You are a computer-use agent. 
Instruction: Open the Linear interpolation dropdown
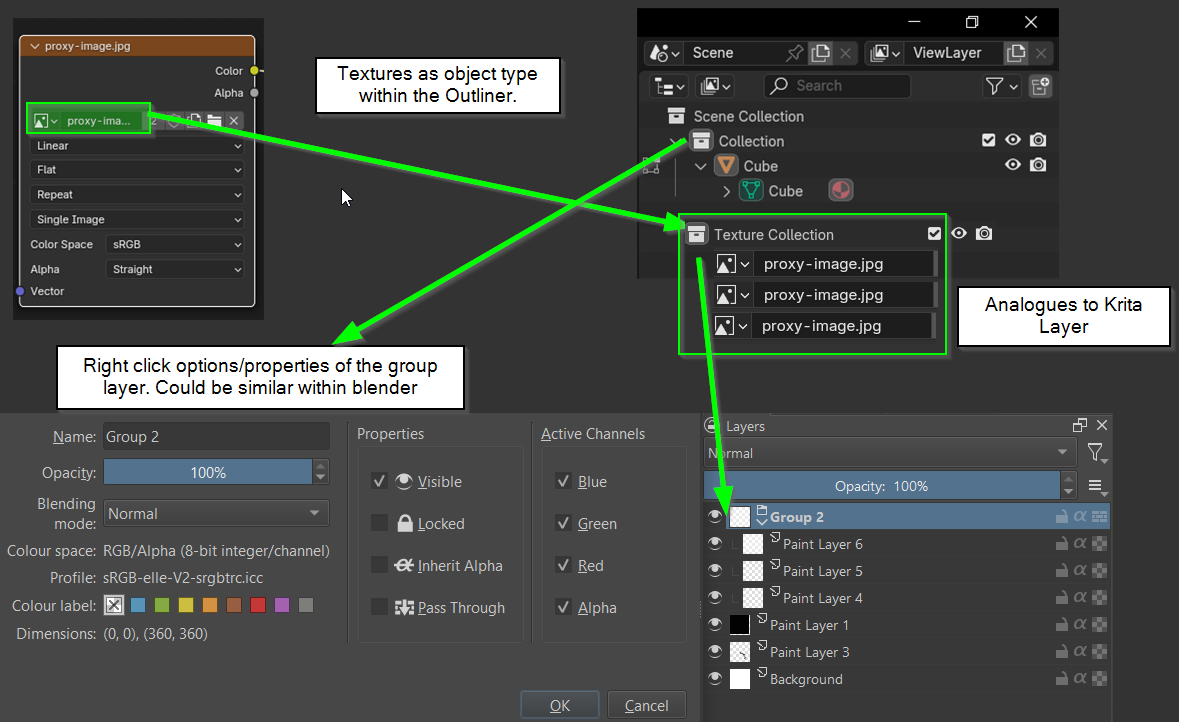coord(137,146)
